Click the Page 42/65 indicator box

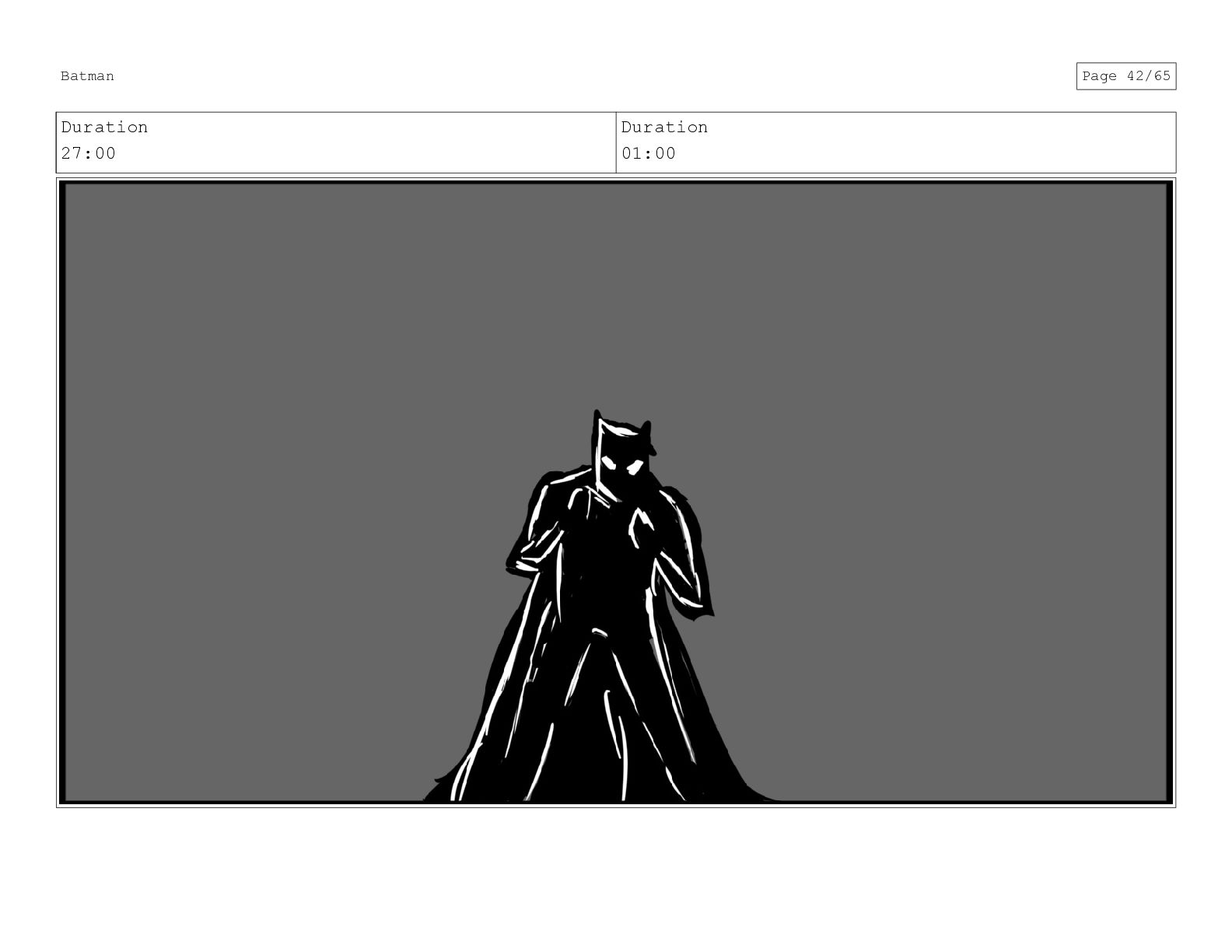[x=1125, y=76]
